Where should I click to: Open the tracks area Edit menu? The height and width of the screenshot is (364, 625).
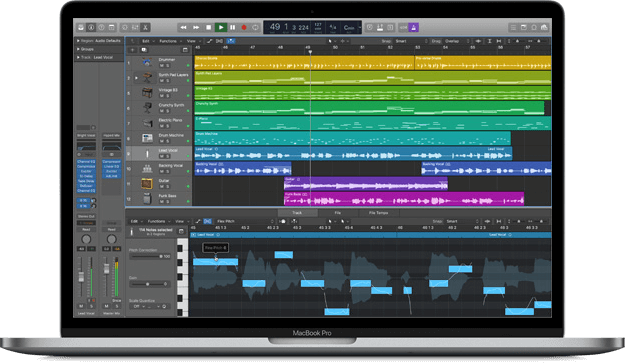click(147, 41)
